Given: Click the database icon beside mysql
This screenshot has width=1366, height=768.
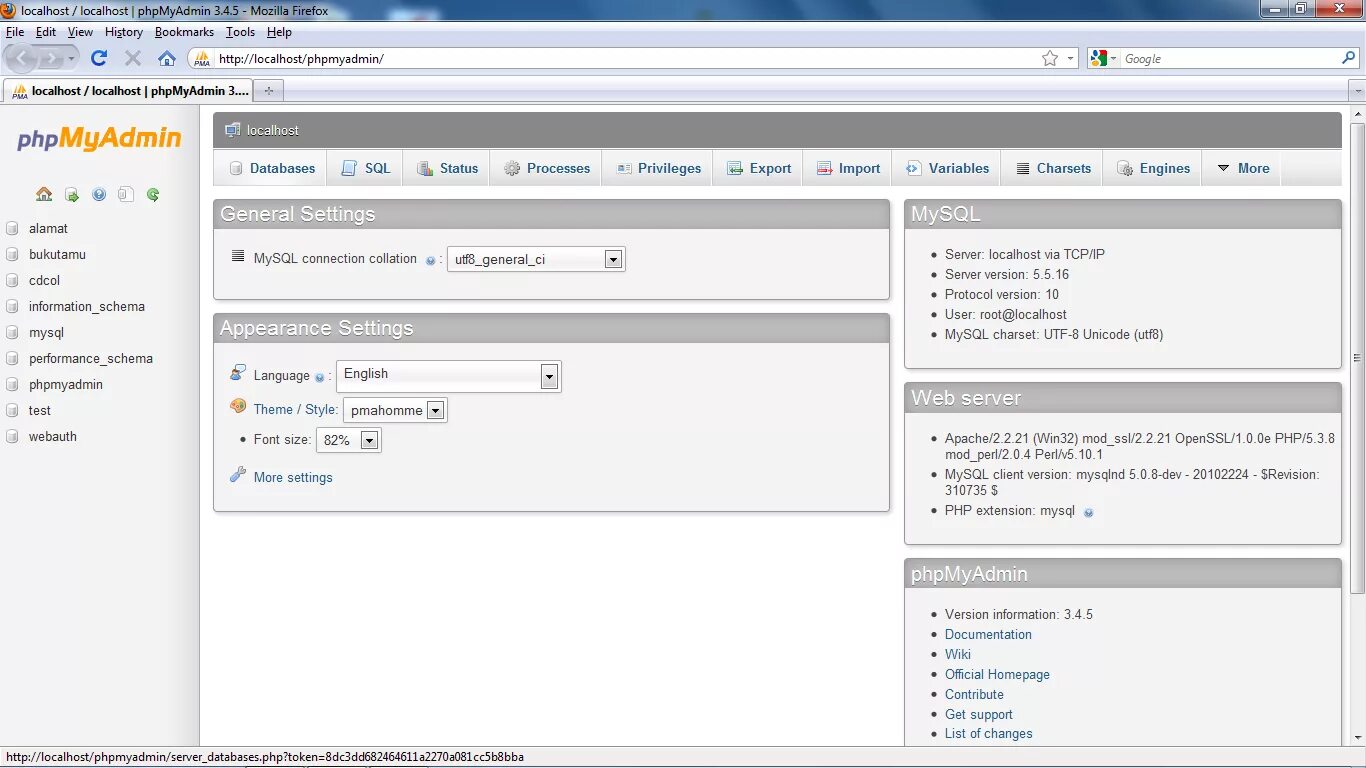Looking at the screenshot, I should (12, 332).
